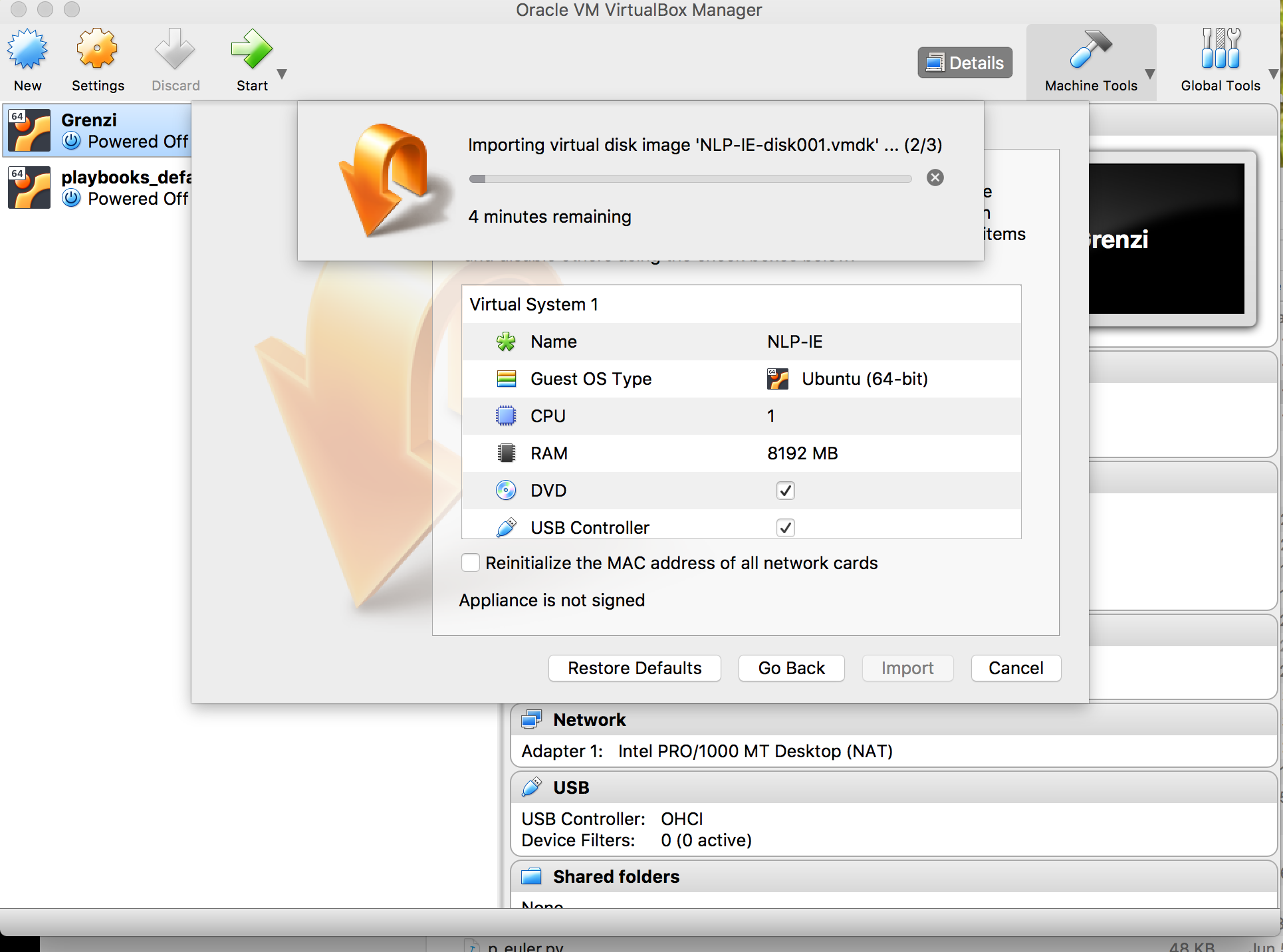This screenshot has width=1283, height=952.
Task: Click the DVD disc icon
Action: (x=506, y=491)
